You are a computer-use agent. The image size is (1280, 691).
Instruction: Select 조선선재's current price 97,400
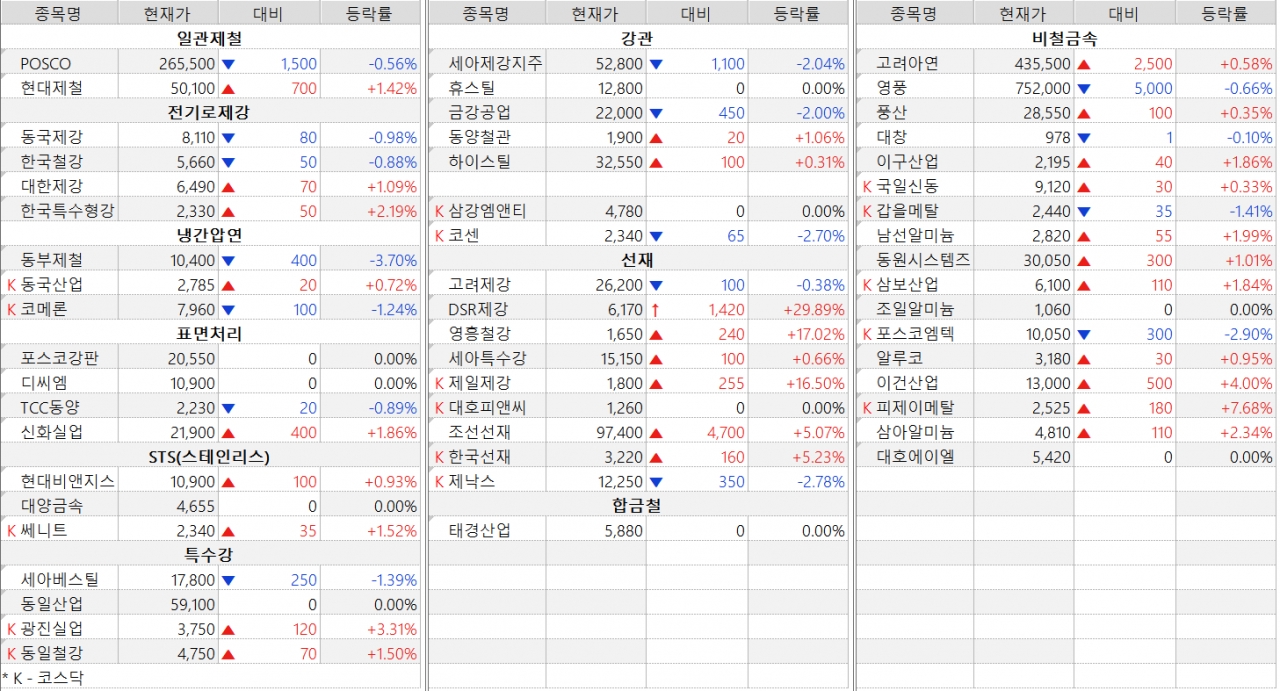619,433
